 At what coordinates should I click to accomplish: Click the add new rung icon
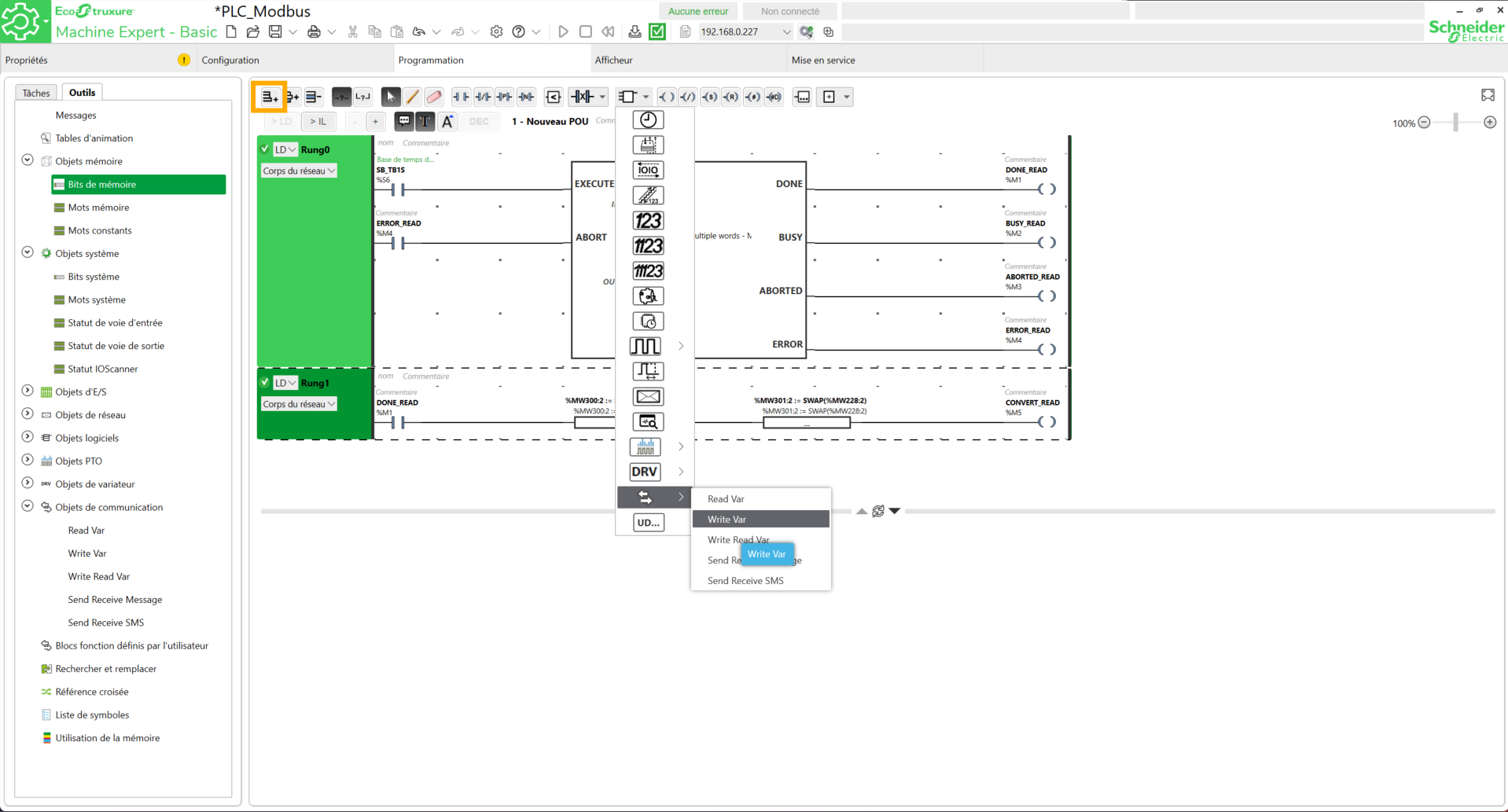(x=270, y=97)
